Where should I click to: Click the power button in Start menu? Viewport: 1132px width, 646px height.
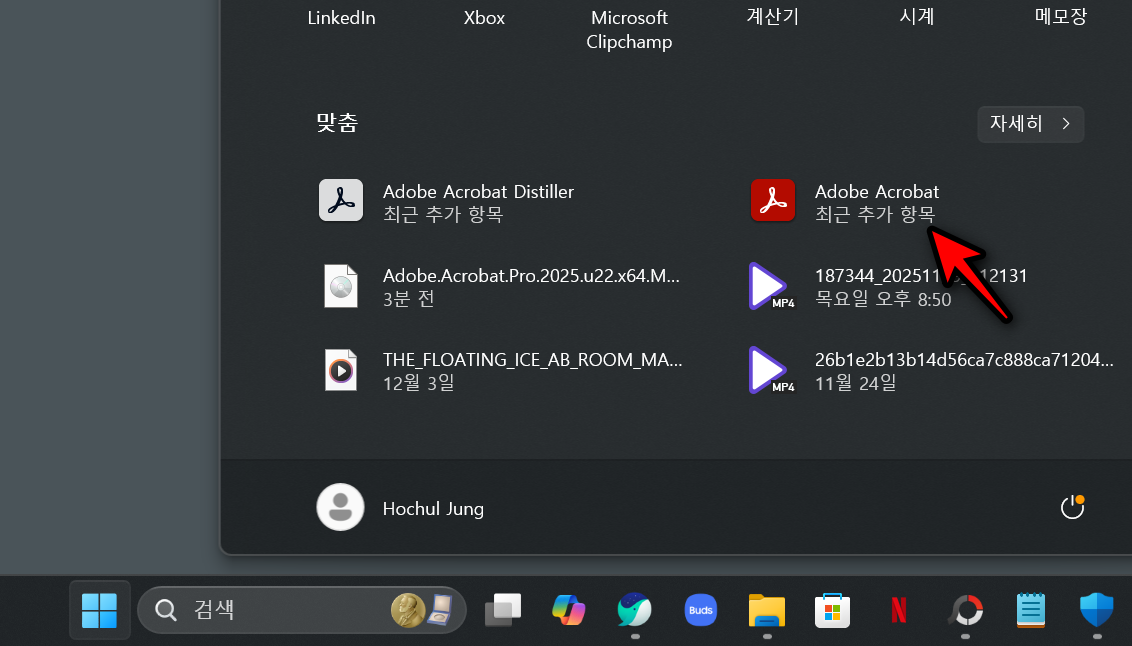click(x=1072, y=507)
